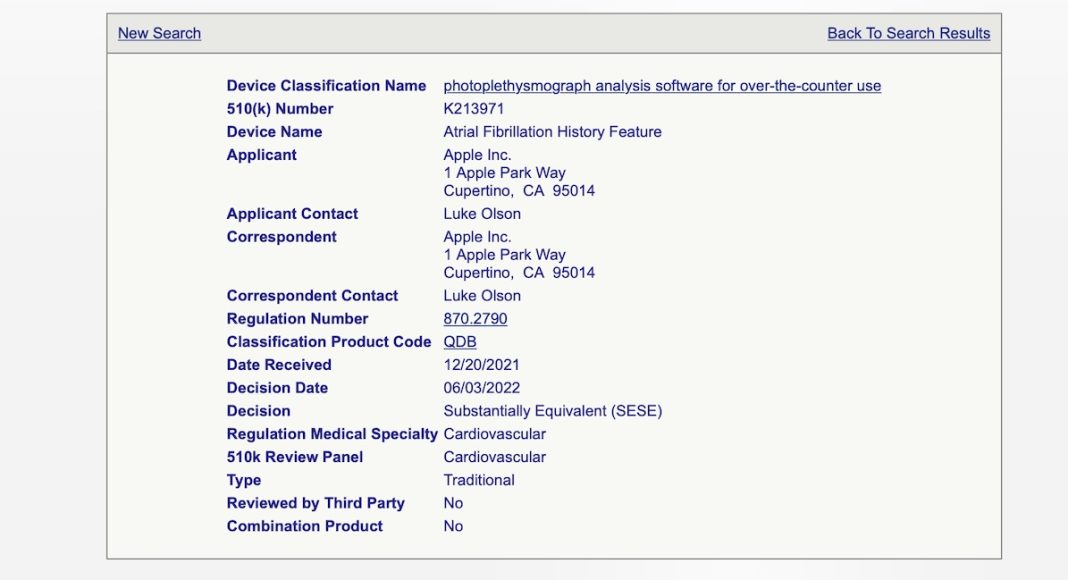Screen dimensions: 1068x580
Task: Click the Regulation Medical Specialty label
Action: (x=332, y=434)
